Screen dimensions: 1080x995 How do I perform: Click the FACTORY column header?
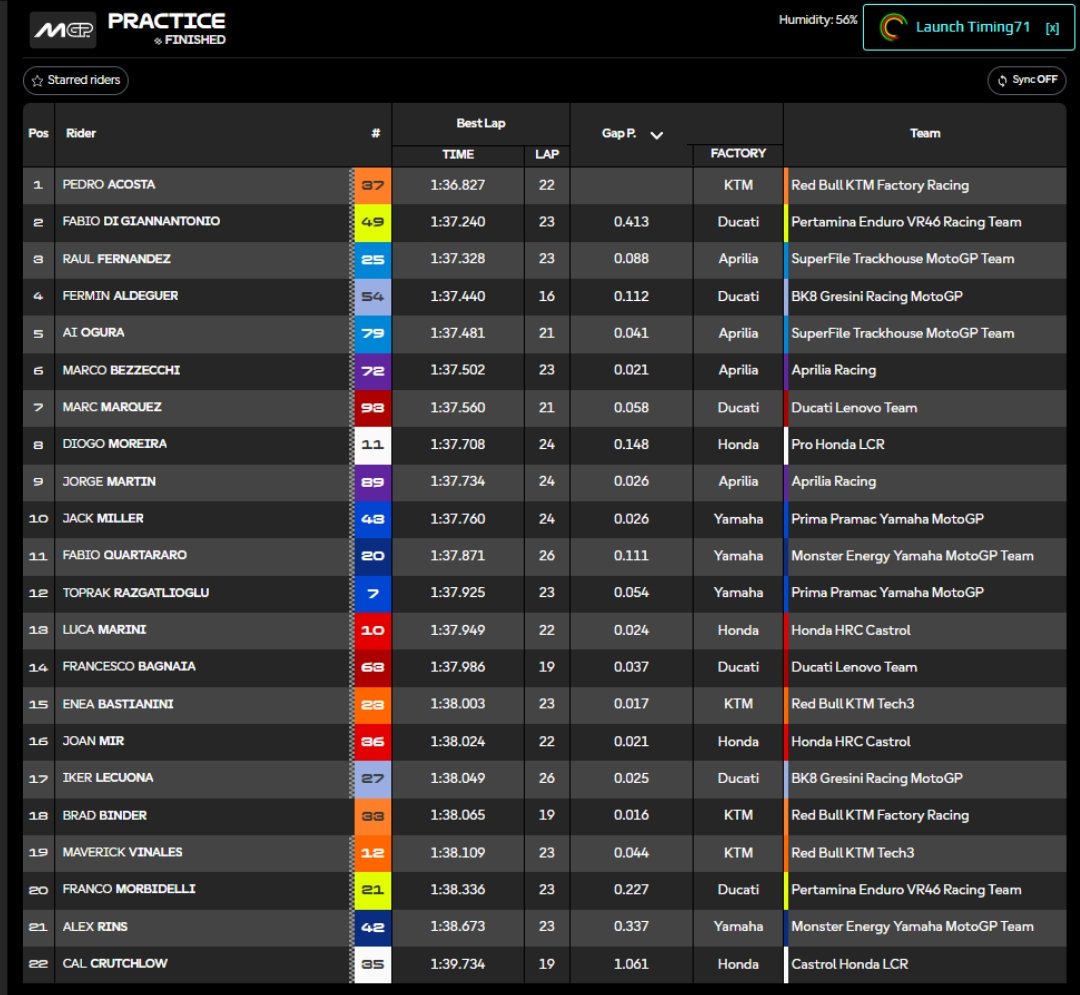click(x=738, y=153)
